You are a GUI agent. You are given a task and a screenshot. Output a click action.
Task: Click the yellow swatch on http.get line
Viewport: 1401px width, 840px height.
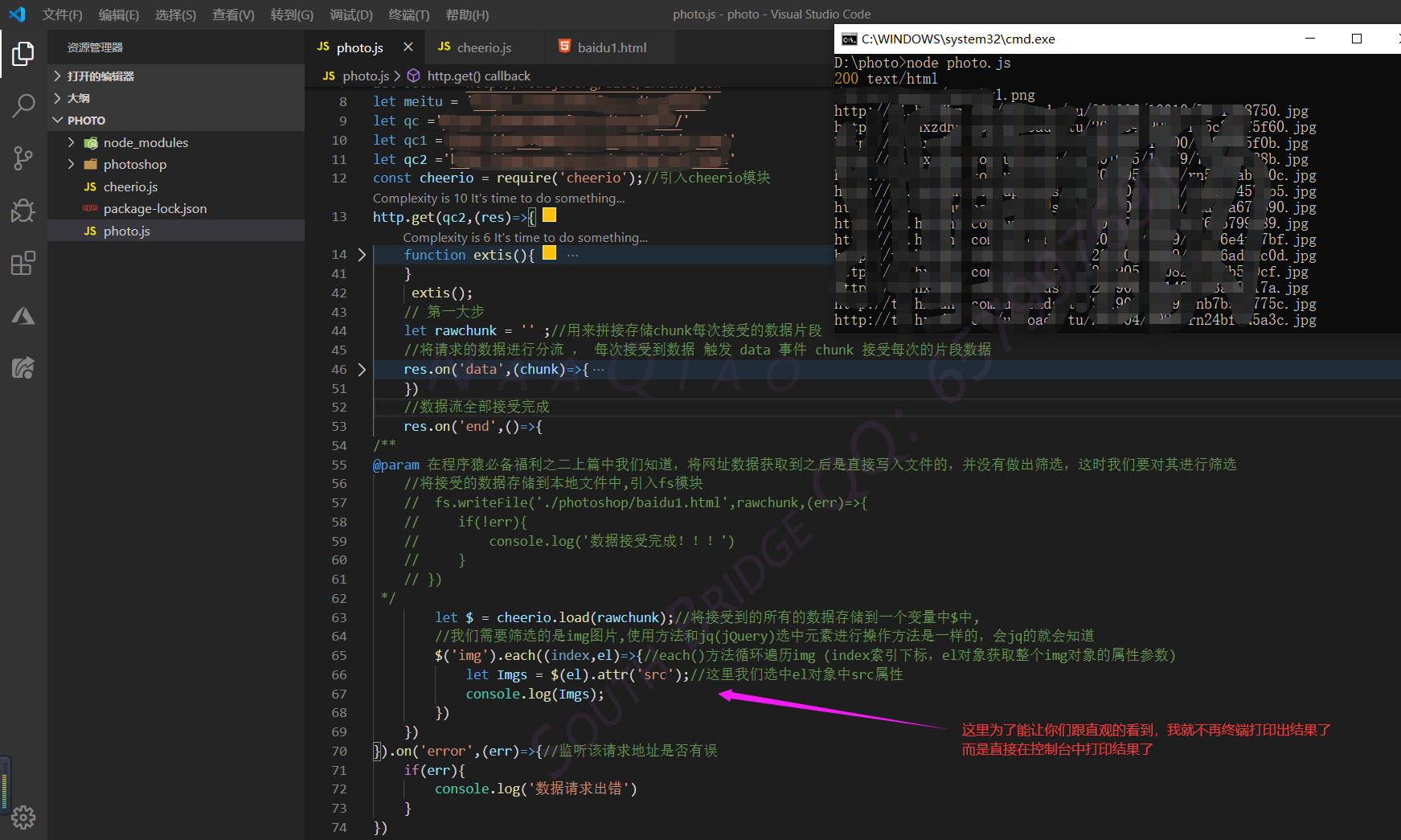549,215
